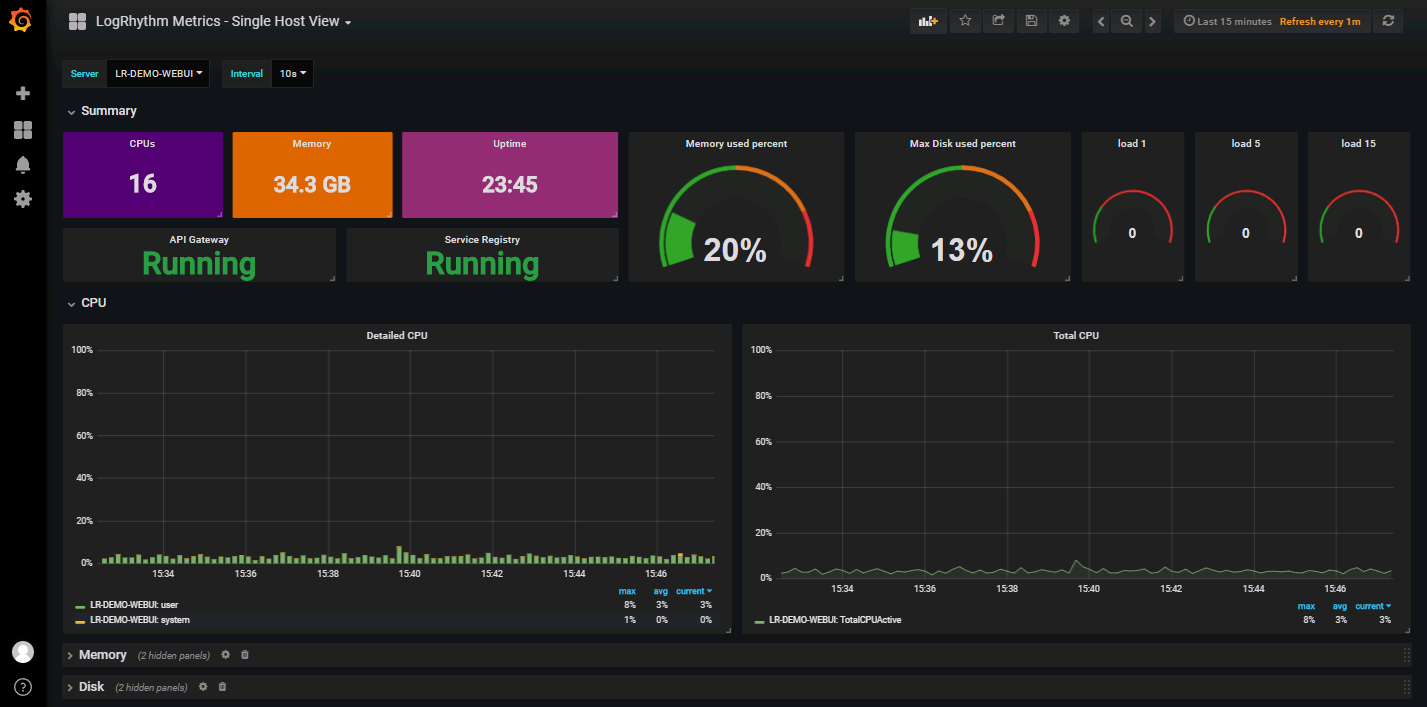The height and width of the screenshot is (707, 1427).
Task: Delete the Memory row with trash icon
Action: coord(243,654)
